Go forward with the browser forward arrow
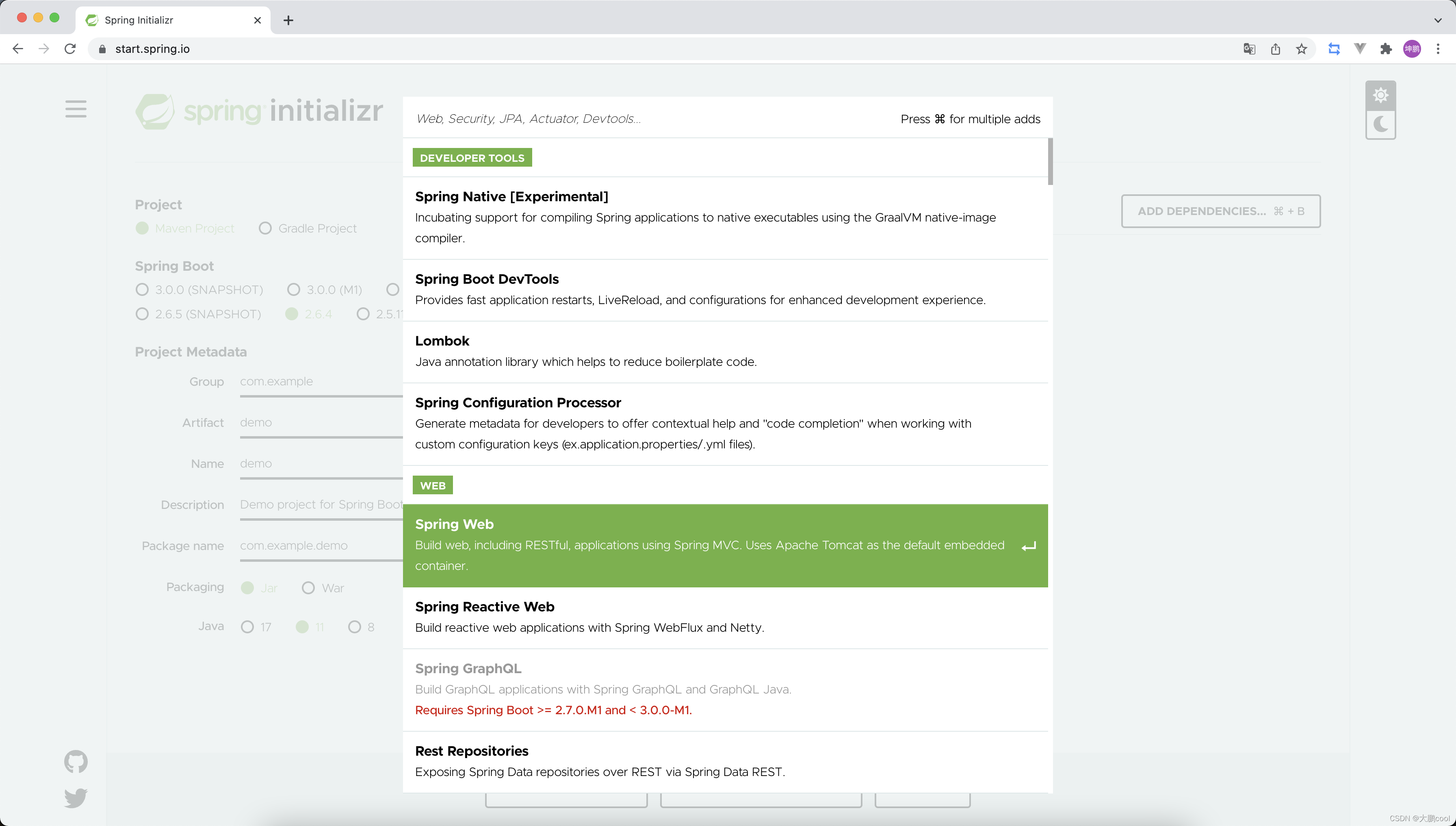 (43, 49)
